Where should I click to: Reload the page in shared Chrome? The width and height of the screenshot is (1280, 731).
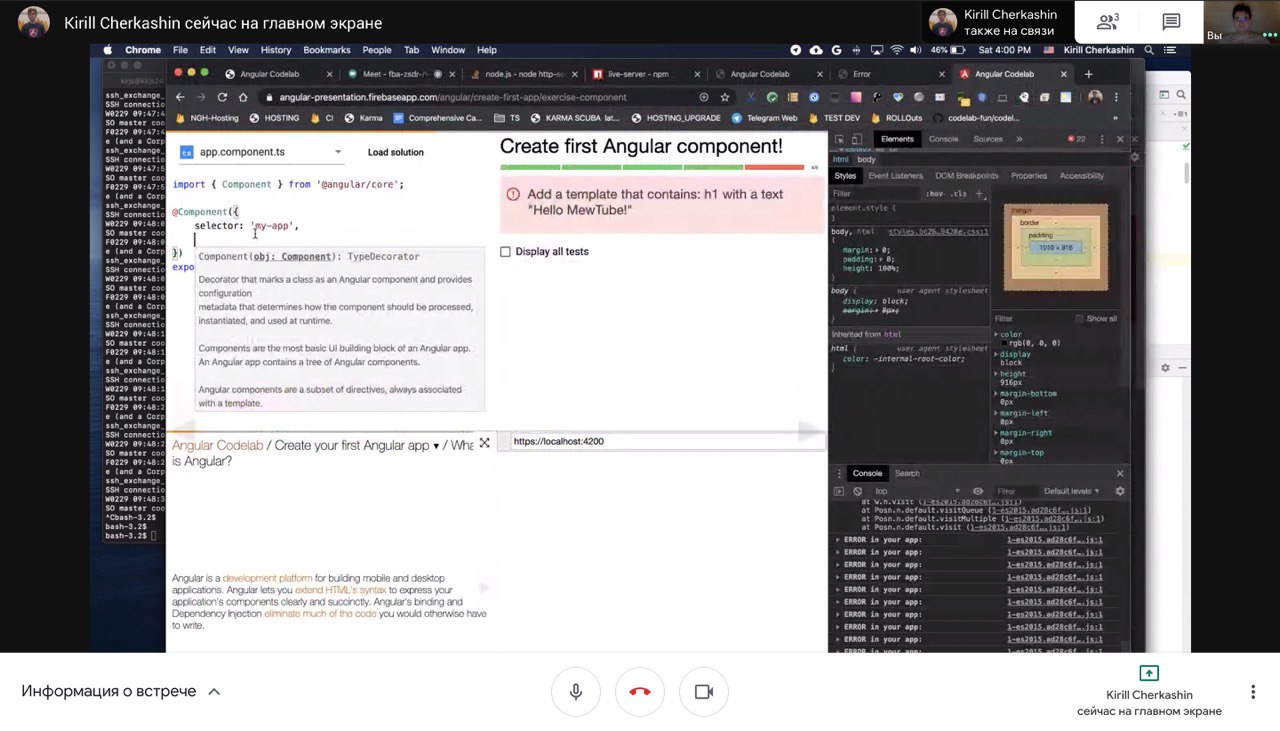coord(222,97)
